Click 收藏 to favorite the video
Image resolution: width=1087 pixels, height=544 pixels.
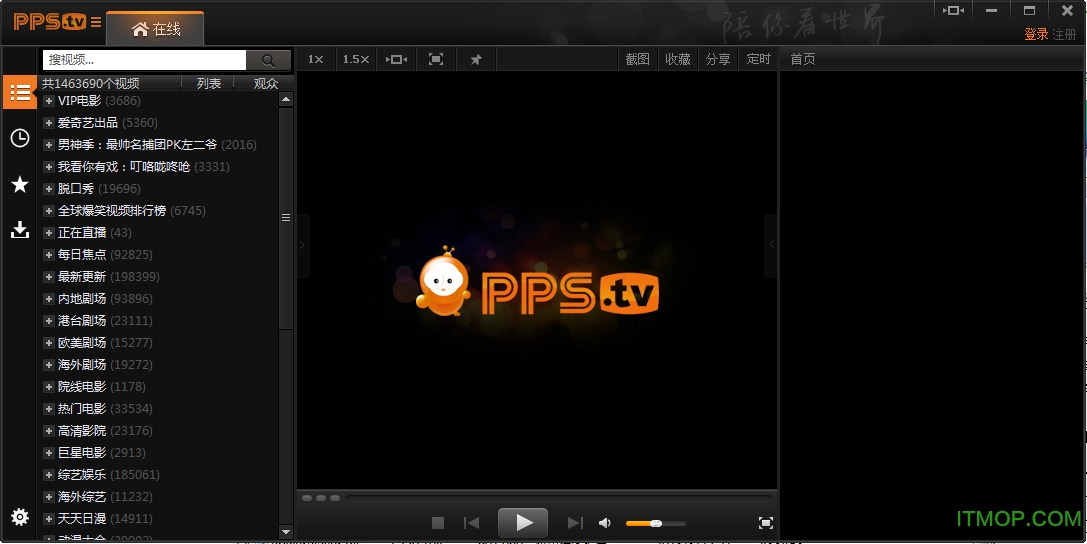coord(677,60)
